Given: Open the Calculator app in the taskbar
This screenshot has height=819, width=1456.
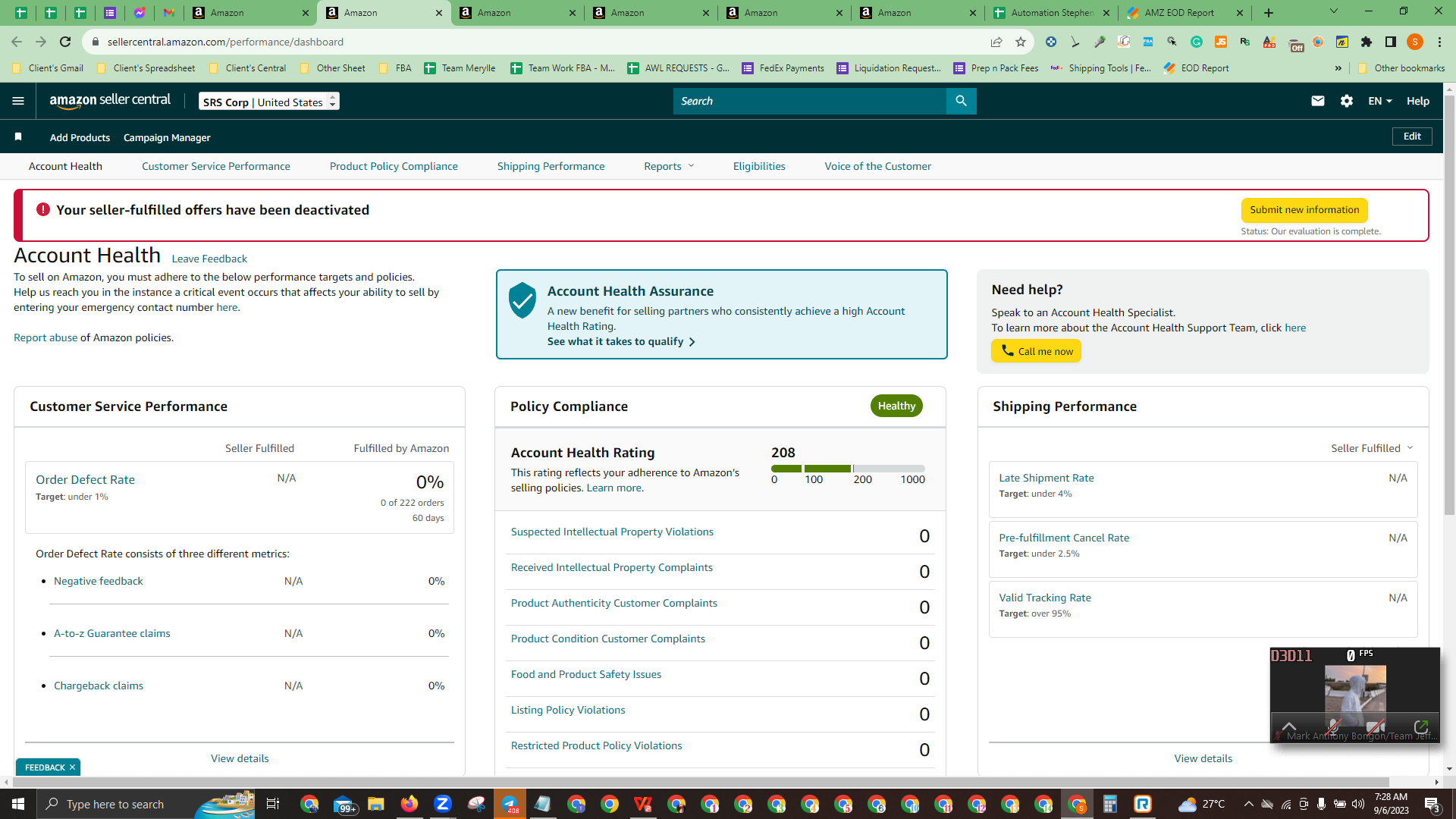Looking at the screenshot, I should coord(1110,804).
